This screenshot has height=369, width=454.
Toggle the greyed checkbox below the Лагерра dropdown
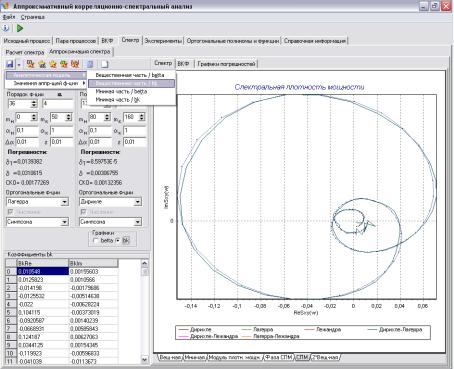click(x=10, y=212)
